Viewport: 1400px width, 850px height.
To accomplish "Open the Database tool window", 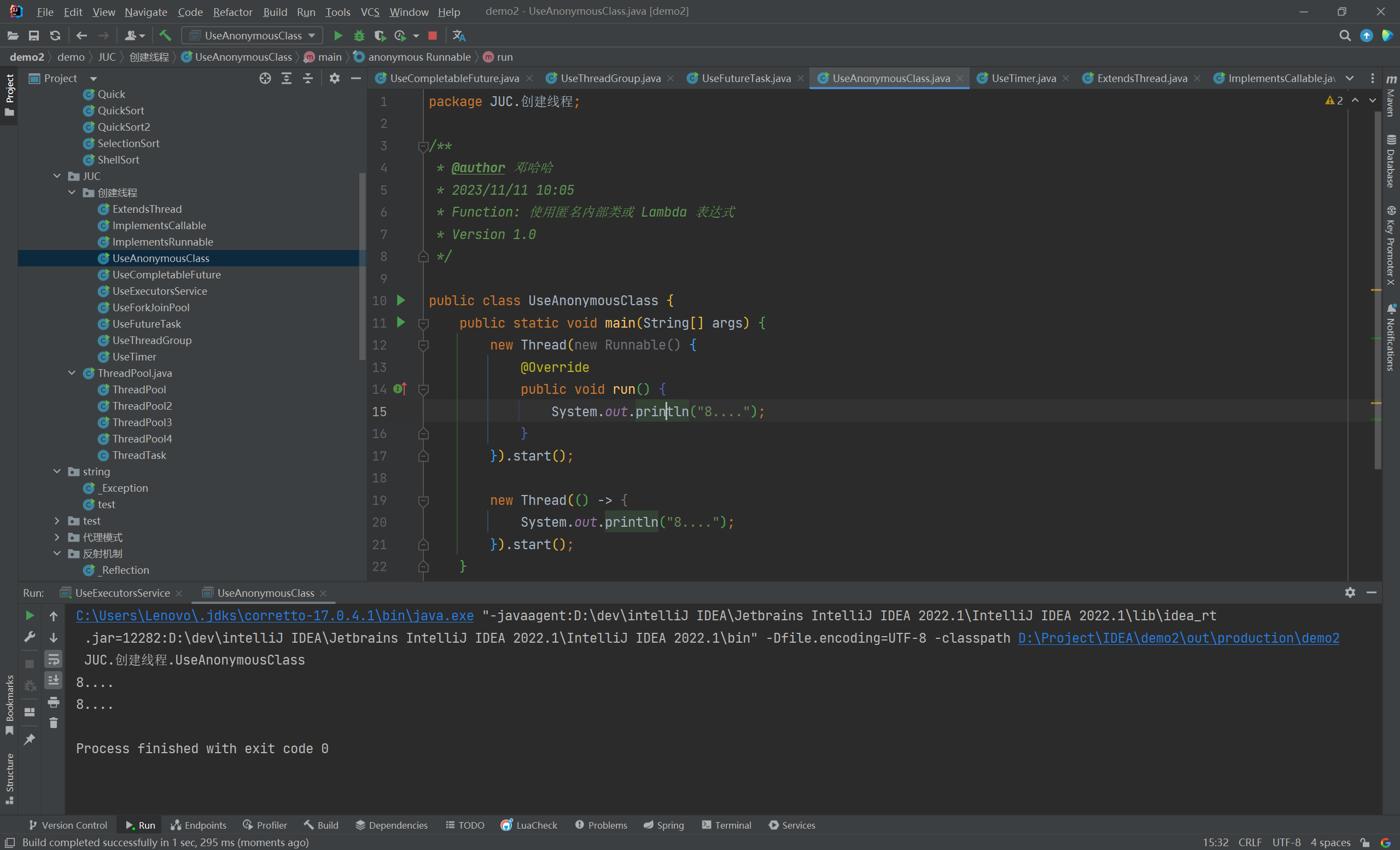I will pyautogui.click(x=1390, y=161).
